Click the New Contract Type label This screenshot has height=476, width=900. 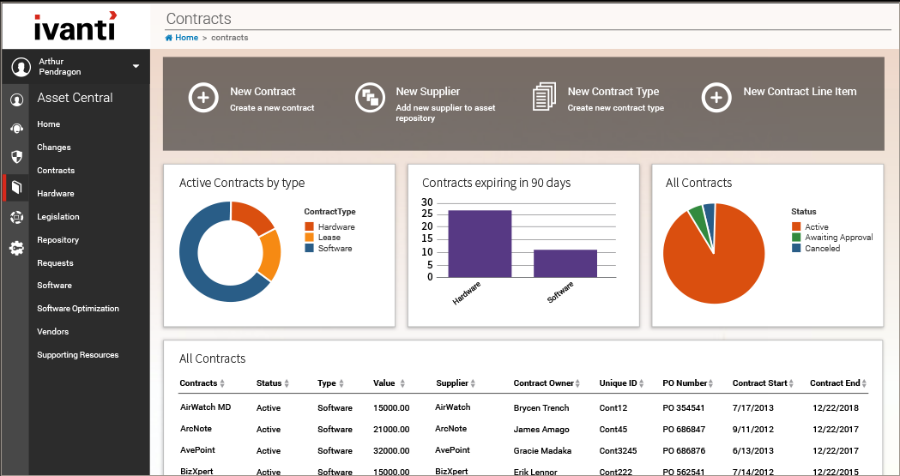tap(613, 91)
